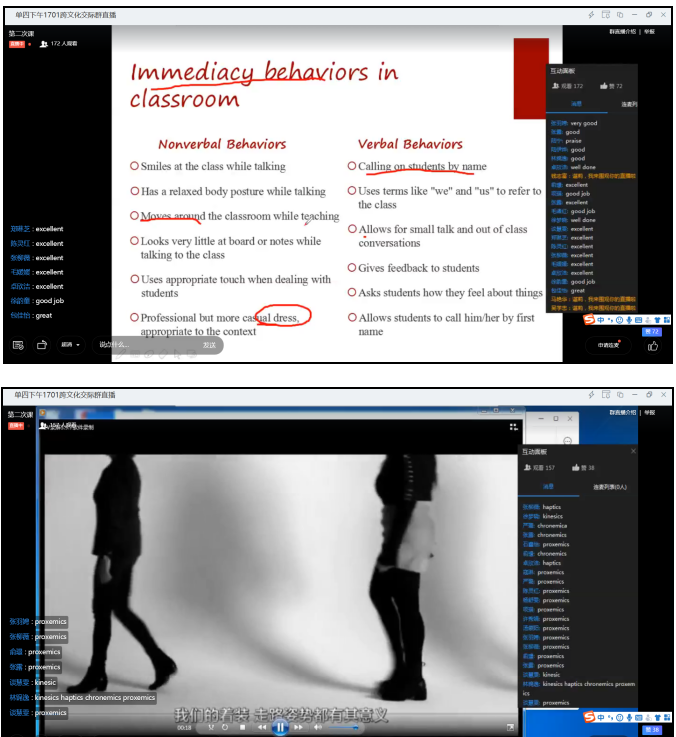Open the toolbox grid icon on top Sogou bar
Image resolution: width=676 pixels, height=737 pixels.
(x=667, y=320)
